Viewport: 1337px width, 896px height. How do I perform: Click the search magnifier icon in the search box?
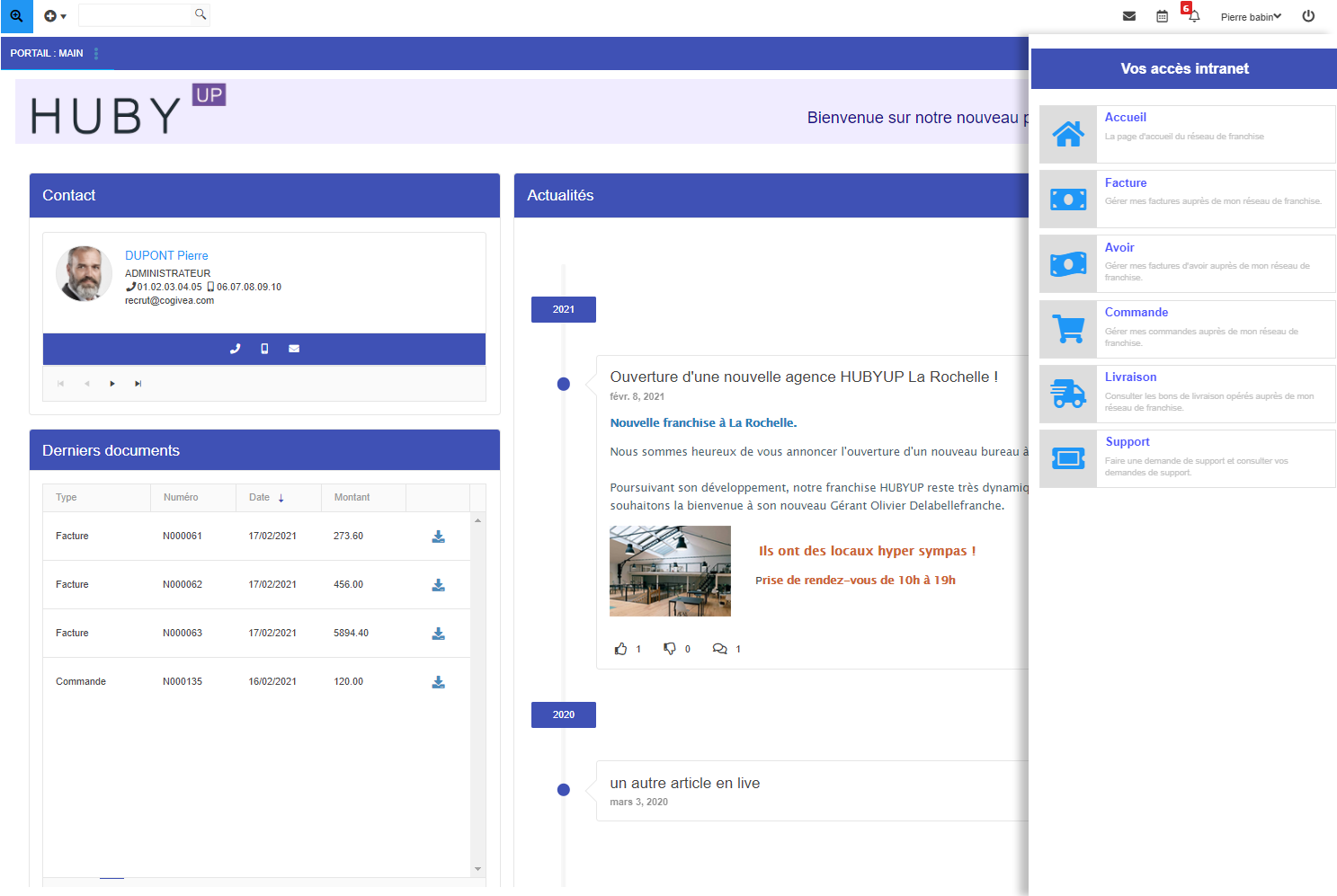tap(201, 14)
